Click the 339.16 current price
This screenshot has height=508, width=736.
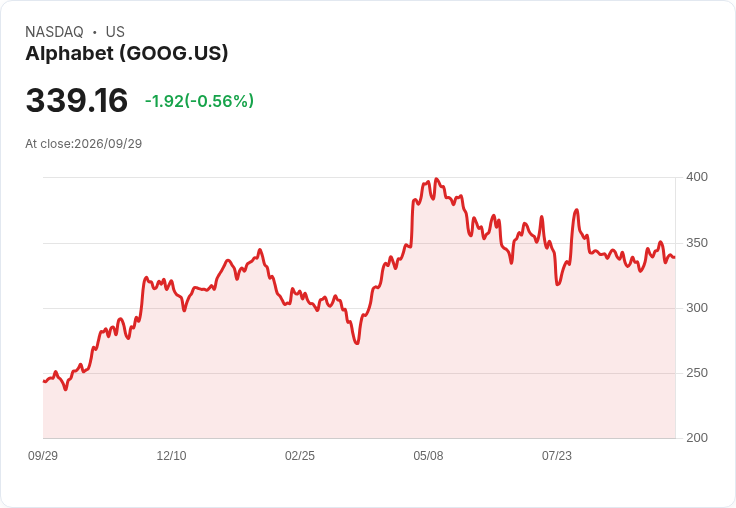pos(77,100)
